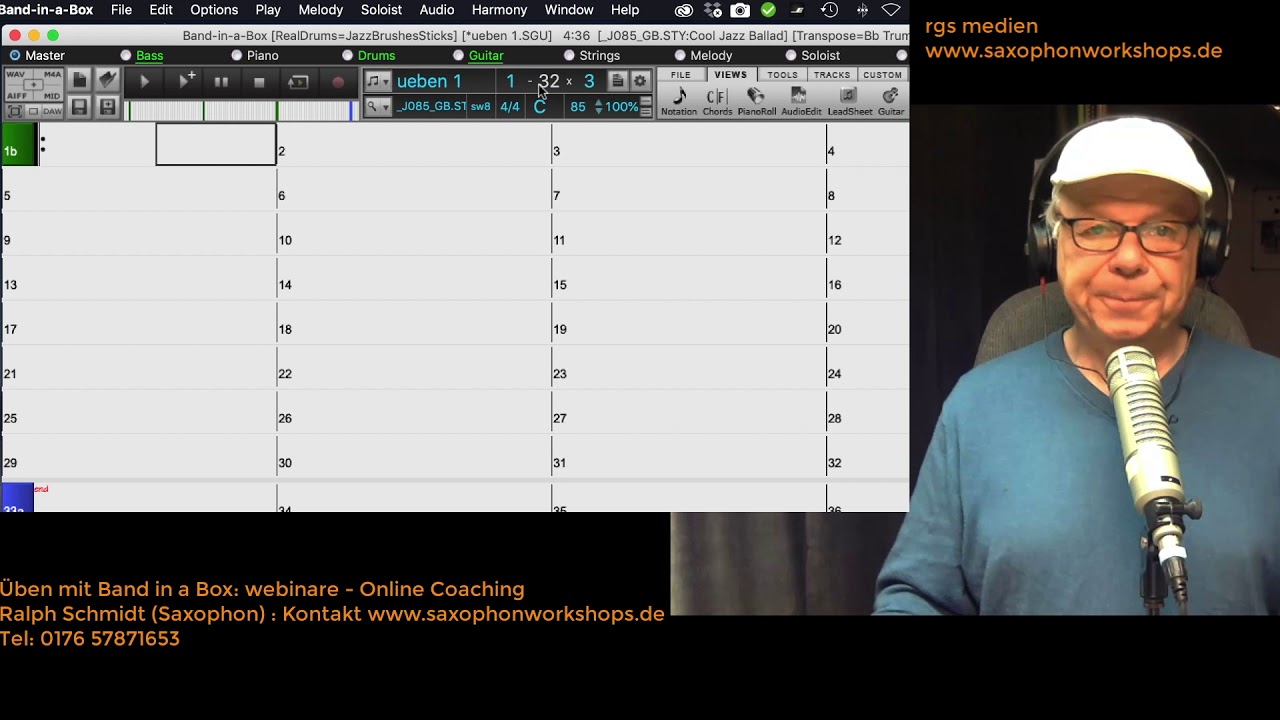Open AudioEdit window
Screen dimensions: 1280x720
click(800, 100)
